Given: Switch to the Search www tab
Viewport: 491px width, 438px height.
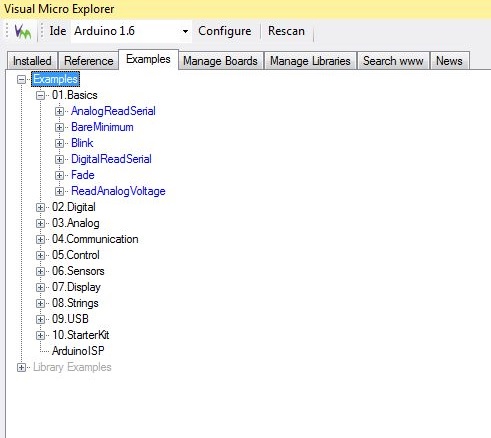Looking at the screenshot, I should point(393,61).
